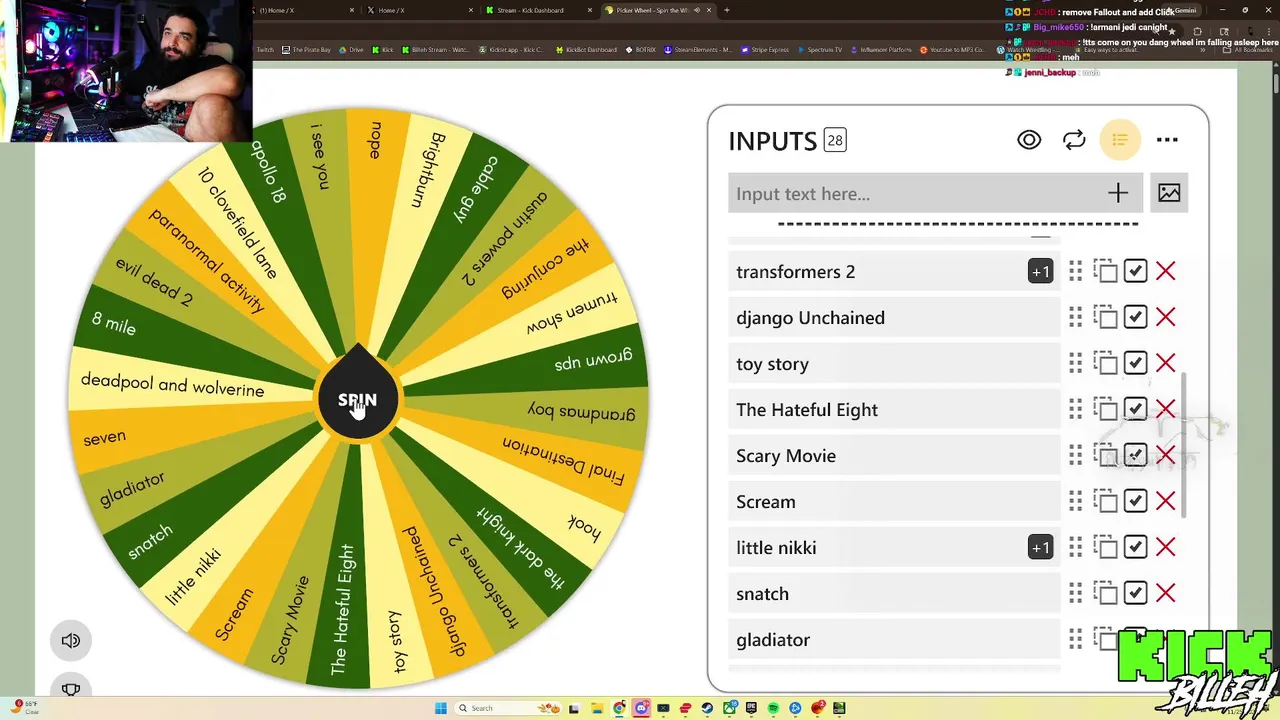The height and width of the screenshot is (720, 1280).
Task: Duplicate The Hateful Eight entry
Action: pos(1105,409)
